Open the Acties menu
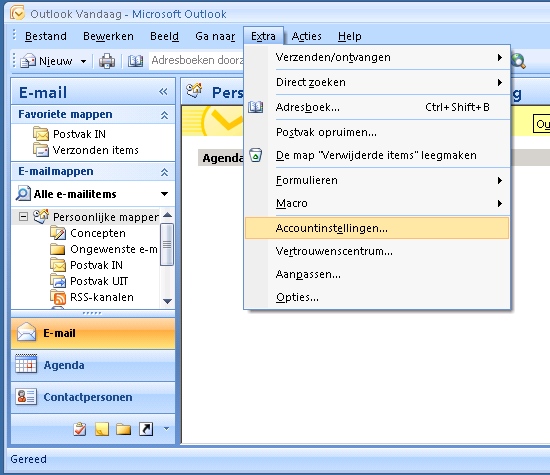550x475 pixels. (x=306, y=36)
